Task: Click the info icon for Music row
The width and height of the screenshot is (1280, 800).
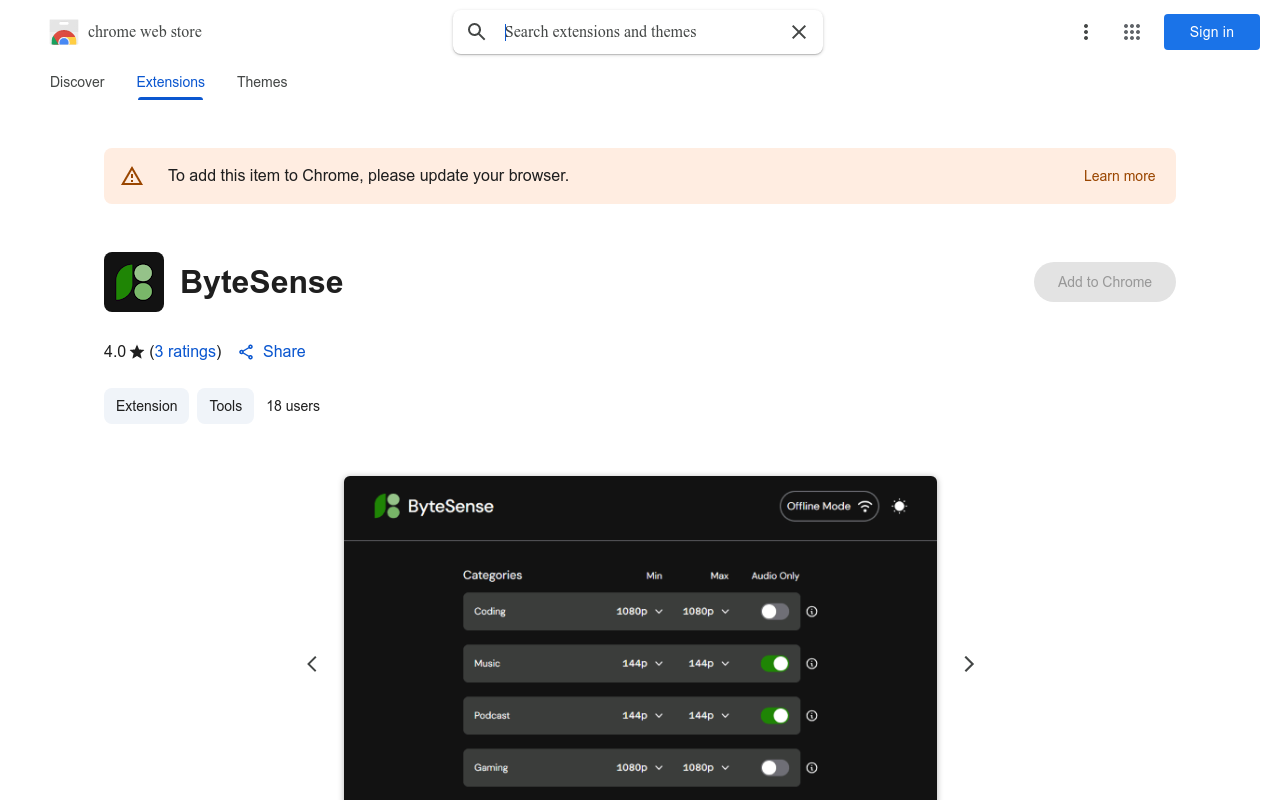Action: point(812,663)
